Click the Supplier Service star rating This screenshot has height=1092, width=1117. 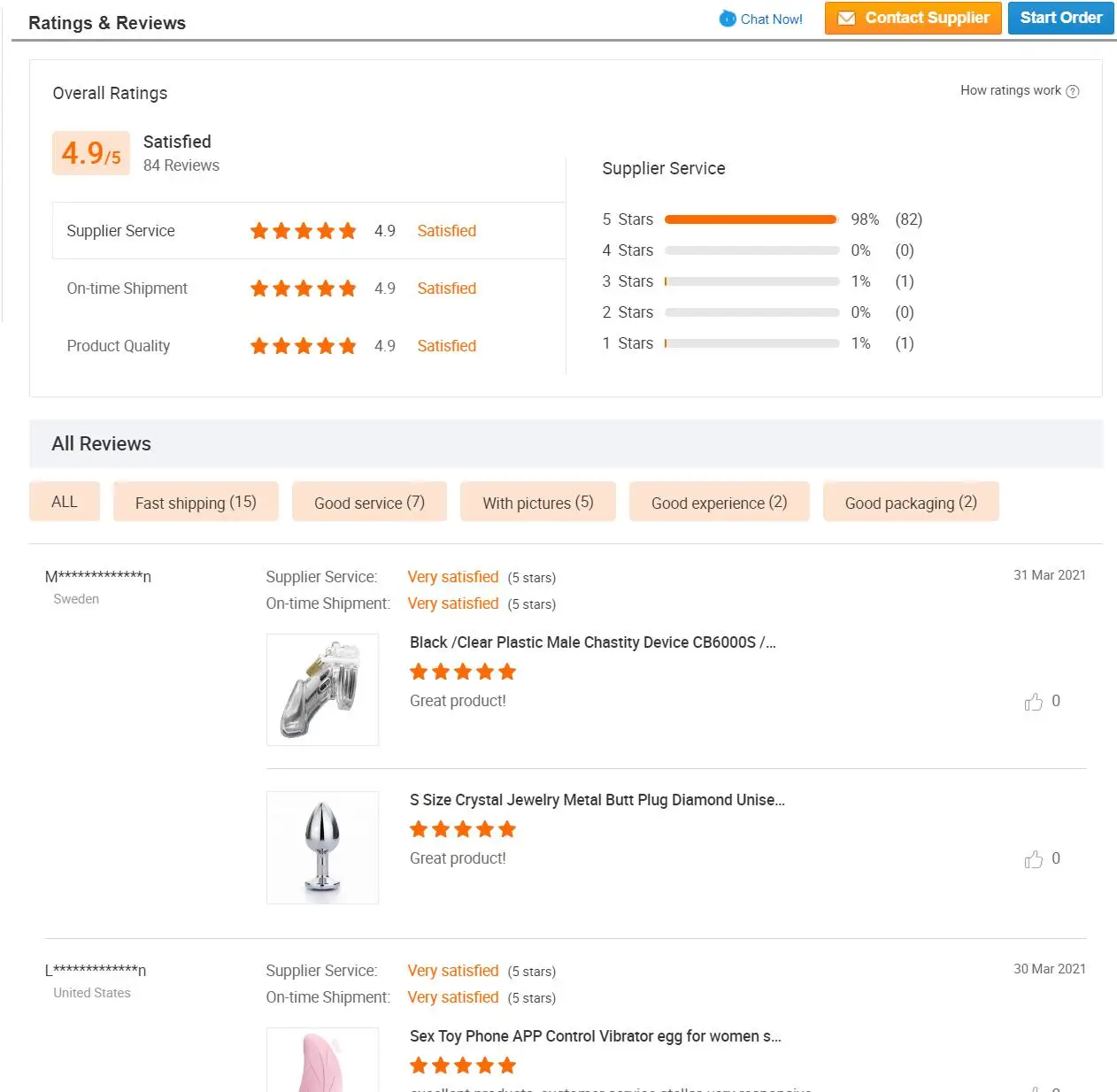coord(303,231)
